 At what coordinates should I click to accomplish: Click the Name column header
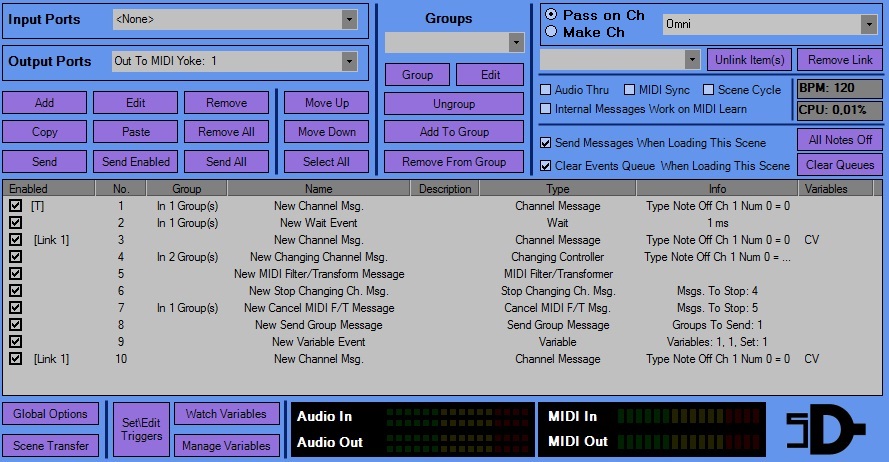coord(319,189)
